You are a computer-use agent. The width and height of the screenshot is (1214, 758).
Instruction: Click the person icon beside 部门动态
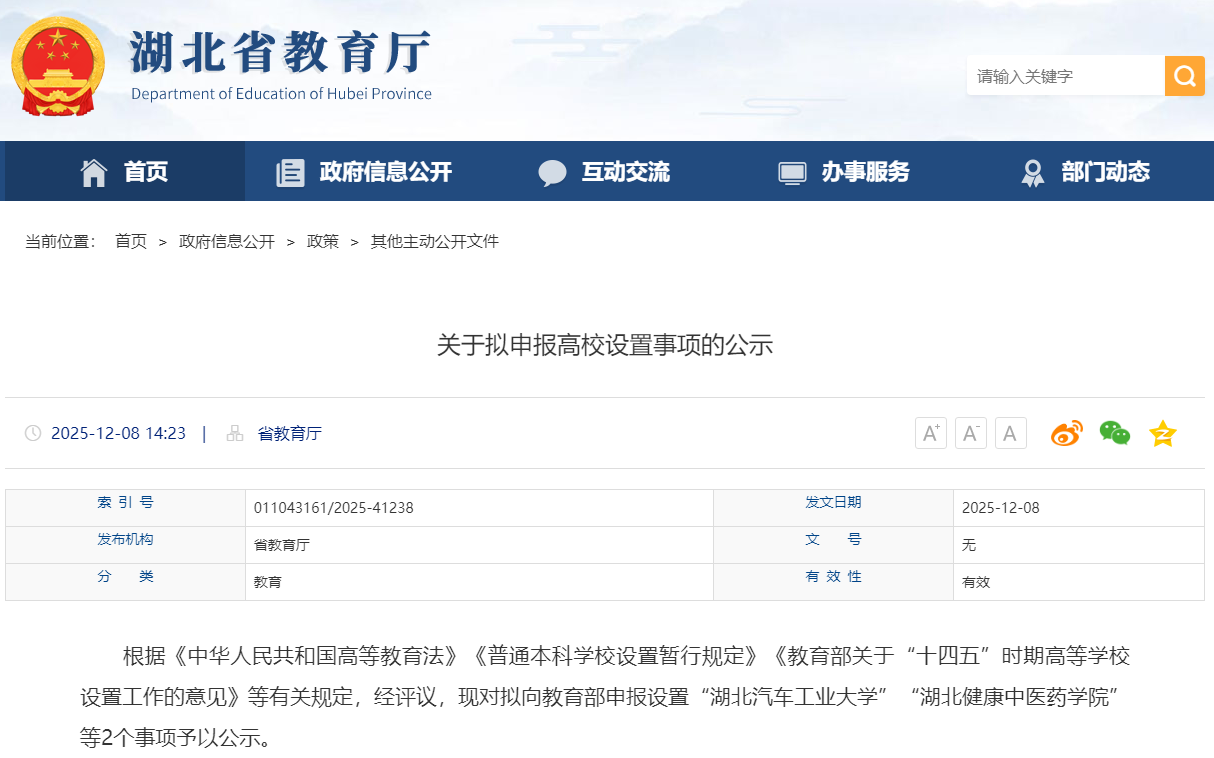coord(1031,171)
